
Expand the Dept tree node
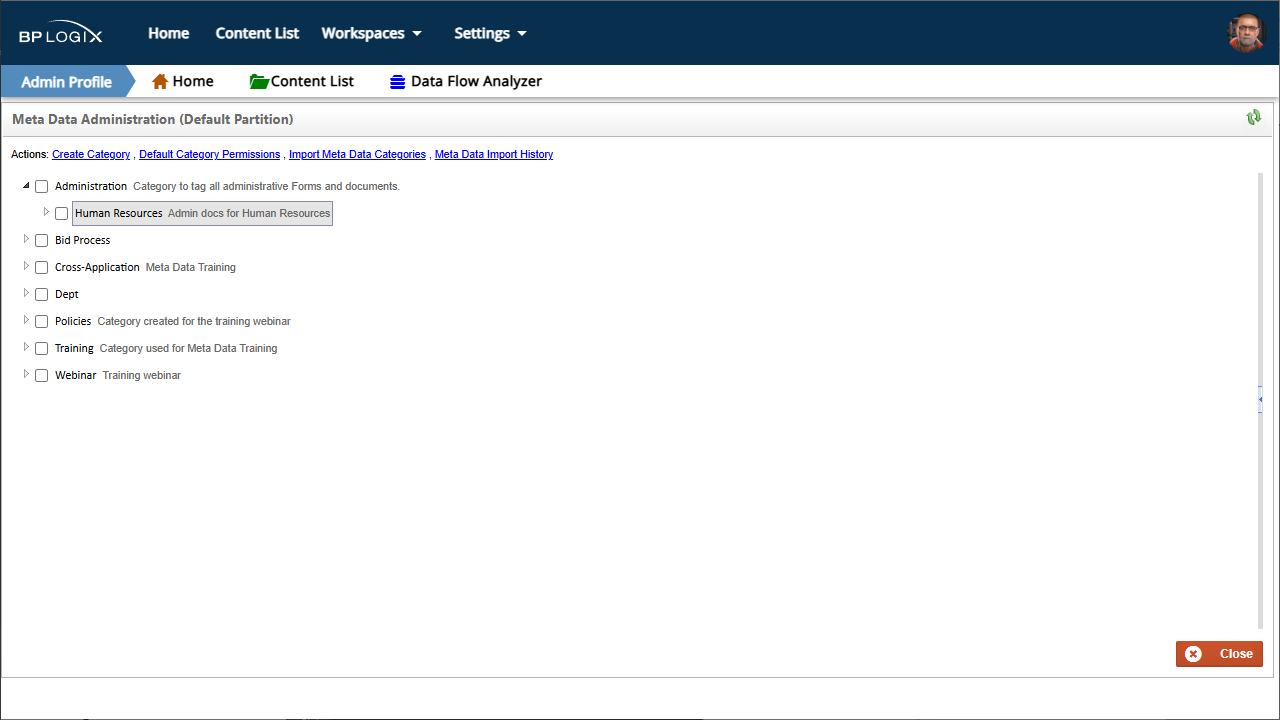(26, 293)
